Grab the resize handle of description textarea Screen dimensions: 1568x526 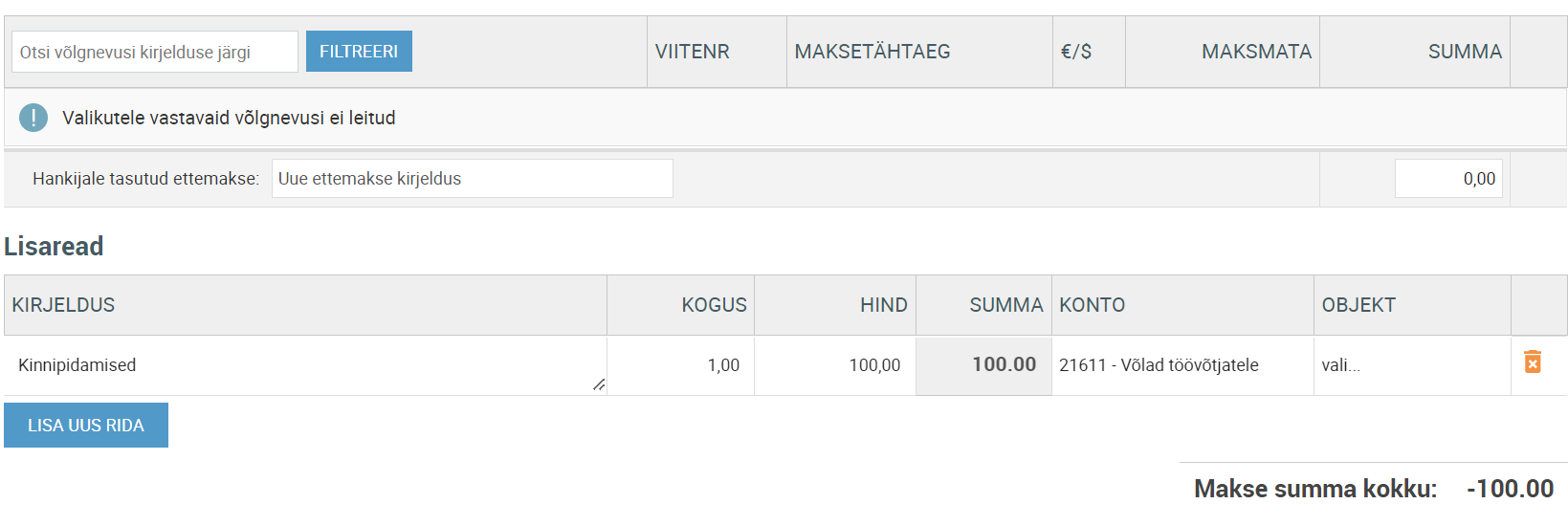pyautogui.click(x=599, y=384)
